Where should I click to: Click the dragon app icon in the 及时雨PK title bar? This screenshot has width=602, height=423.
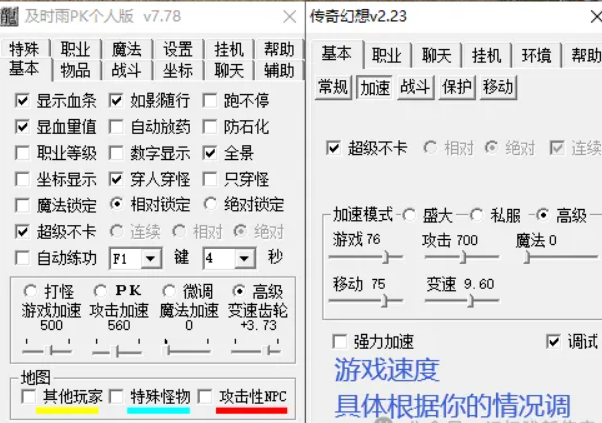pos(9,17)
